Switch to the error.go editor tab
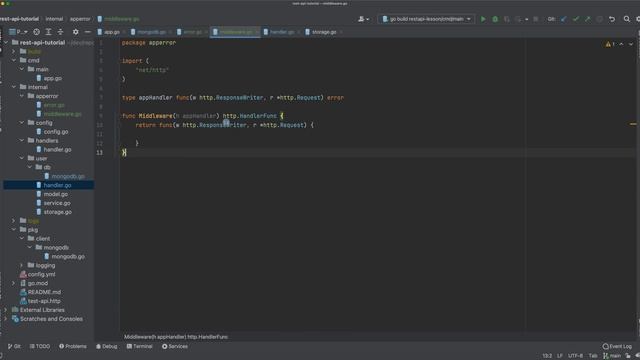The image size is (640, 360). (192, 32)
